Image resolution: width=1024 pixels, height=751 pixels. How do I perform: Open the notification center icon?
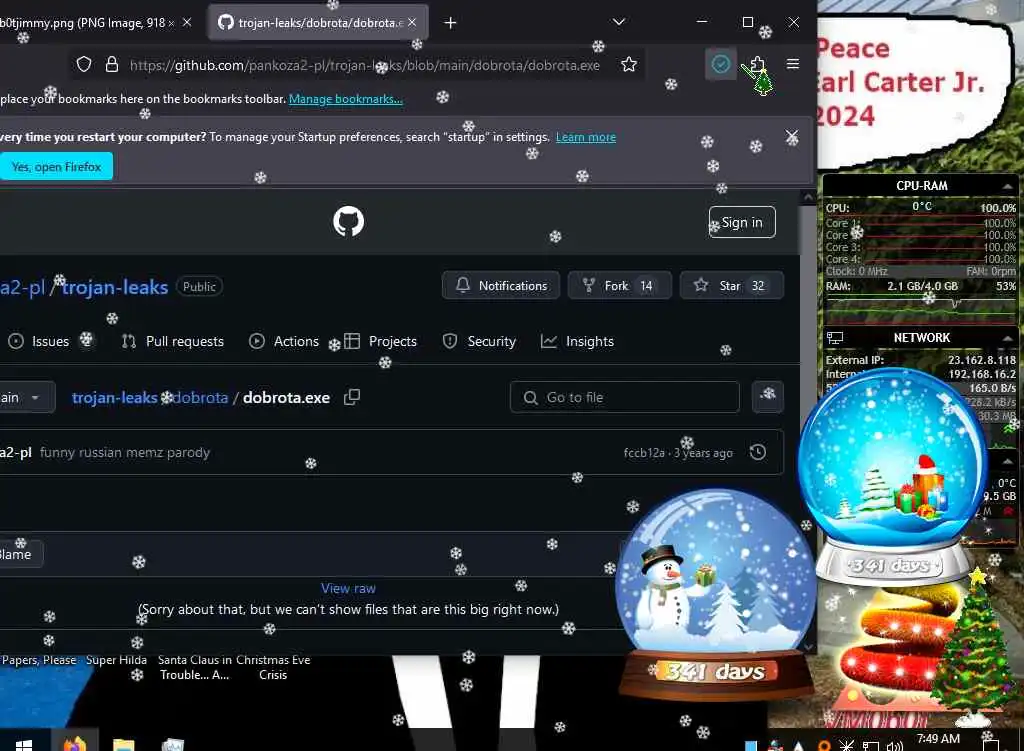click(991, 744)
